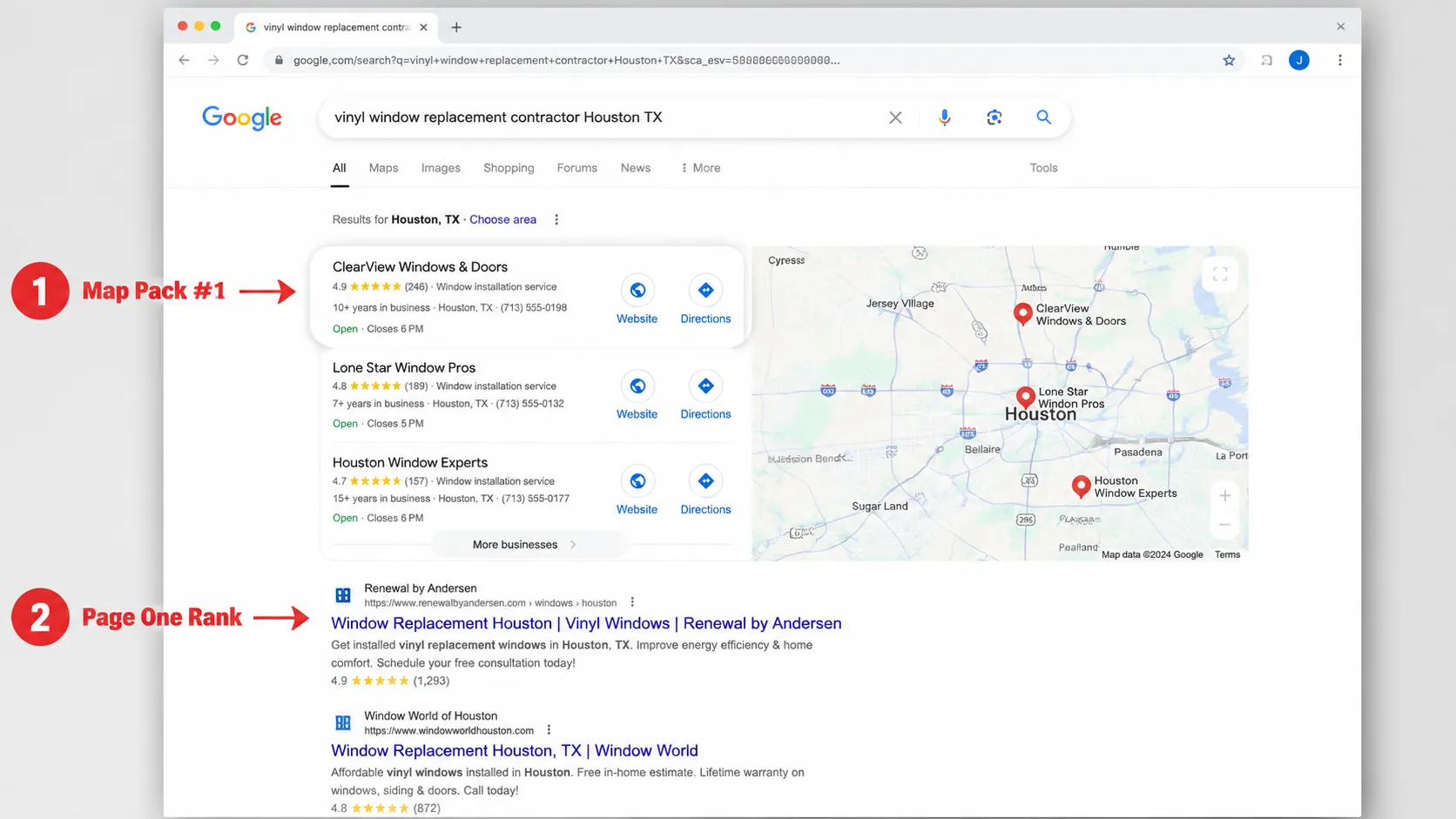Zoom in on the map
This screenshot has width=1456, height=819.
[1224, 495]
